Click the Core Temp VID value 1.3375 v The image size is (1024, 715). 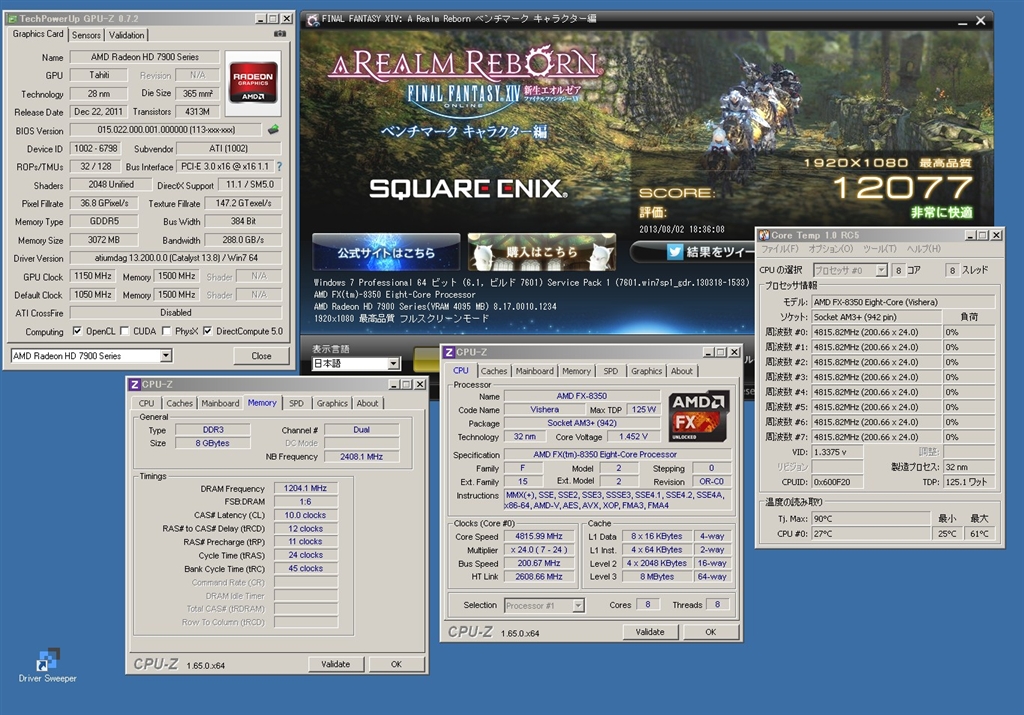point(837,452)
